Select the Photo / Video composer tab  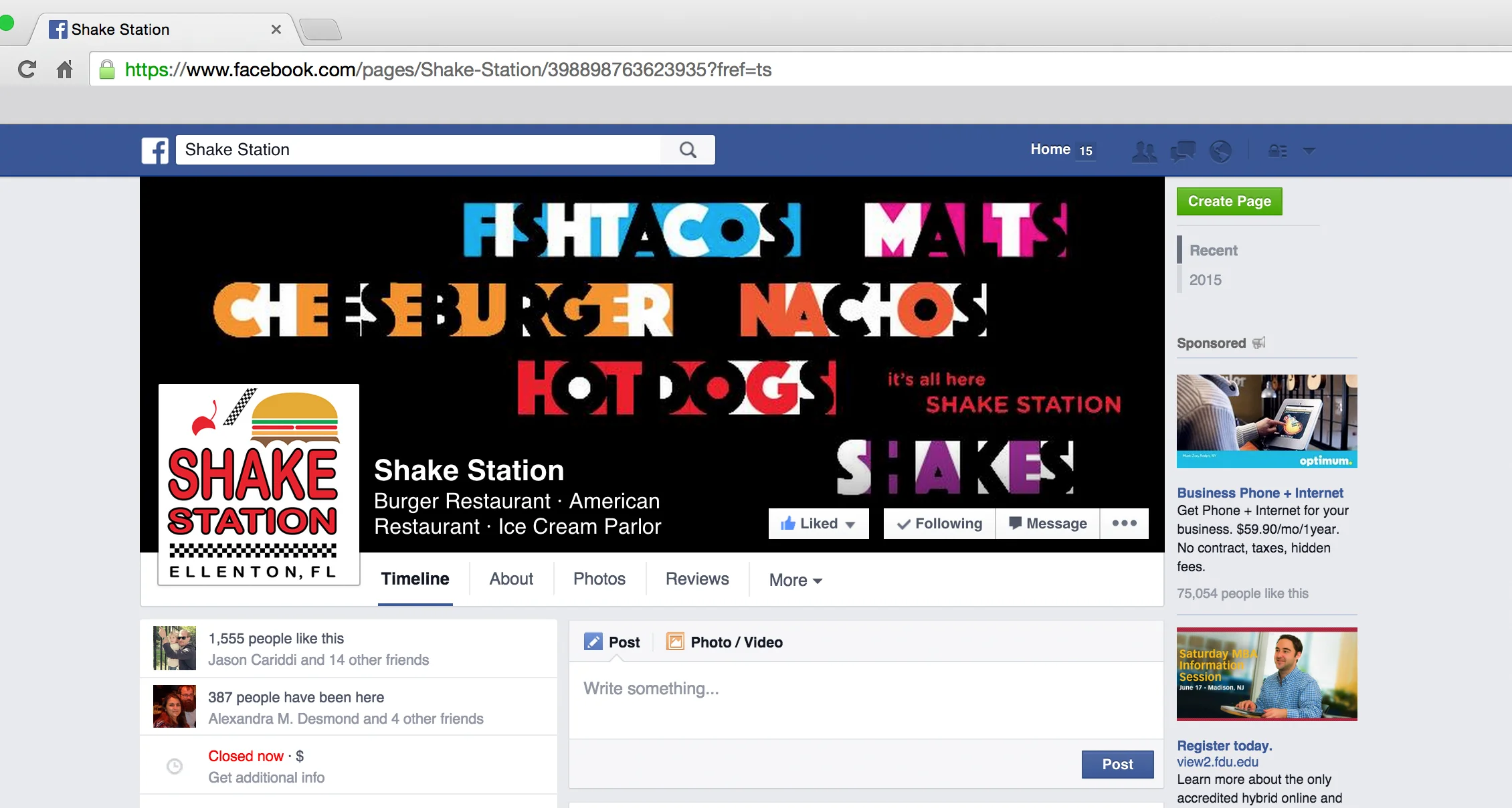[725, 642]
